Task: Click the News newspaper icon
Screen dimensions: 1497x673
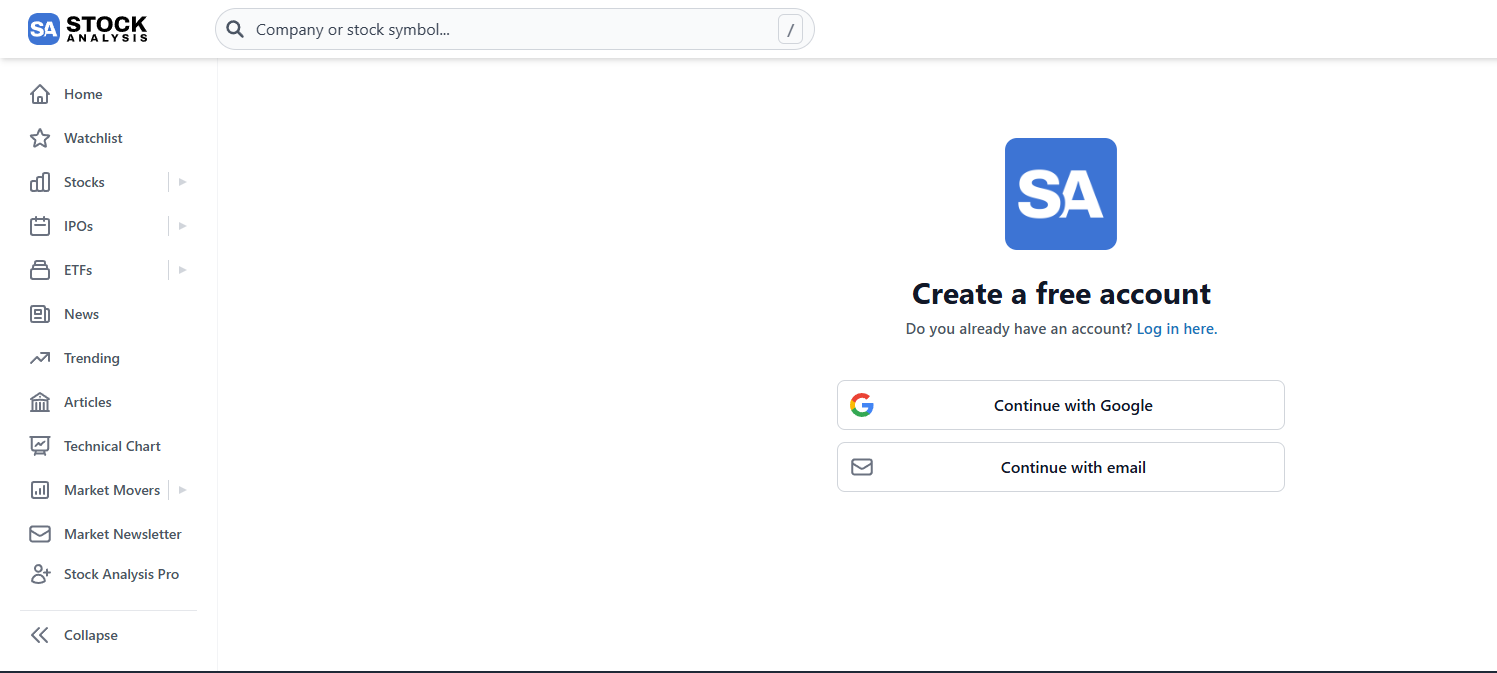Action: pyautogui.click(x=40, y=314)
